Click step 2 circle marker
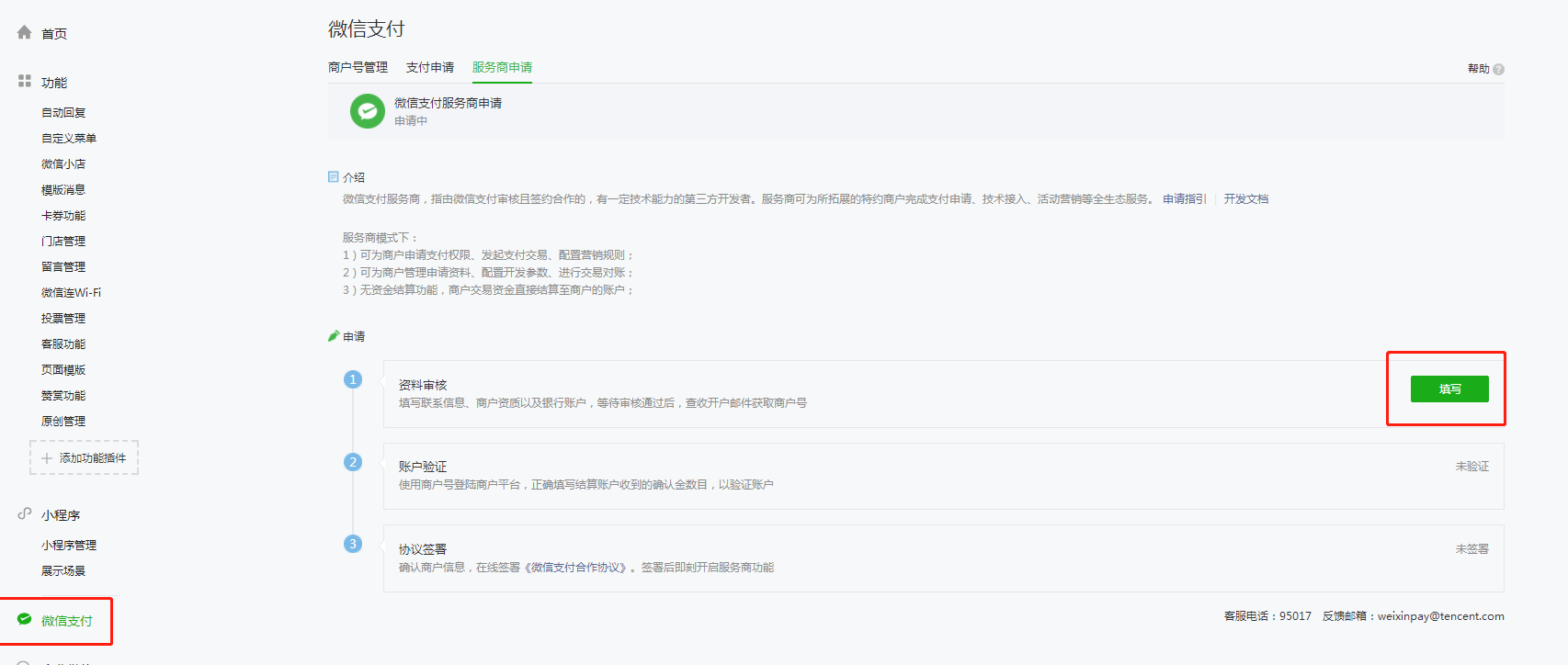Screen dimensions: 1568x665 click(353, 462)
